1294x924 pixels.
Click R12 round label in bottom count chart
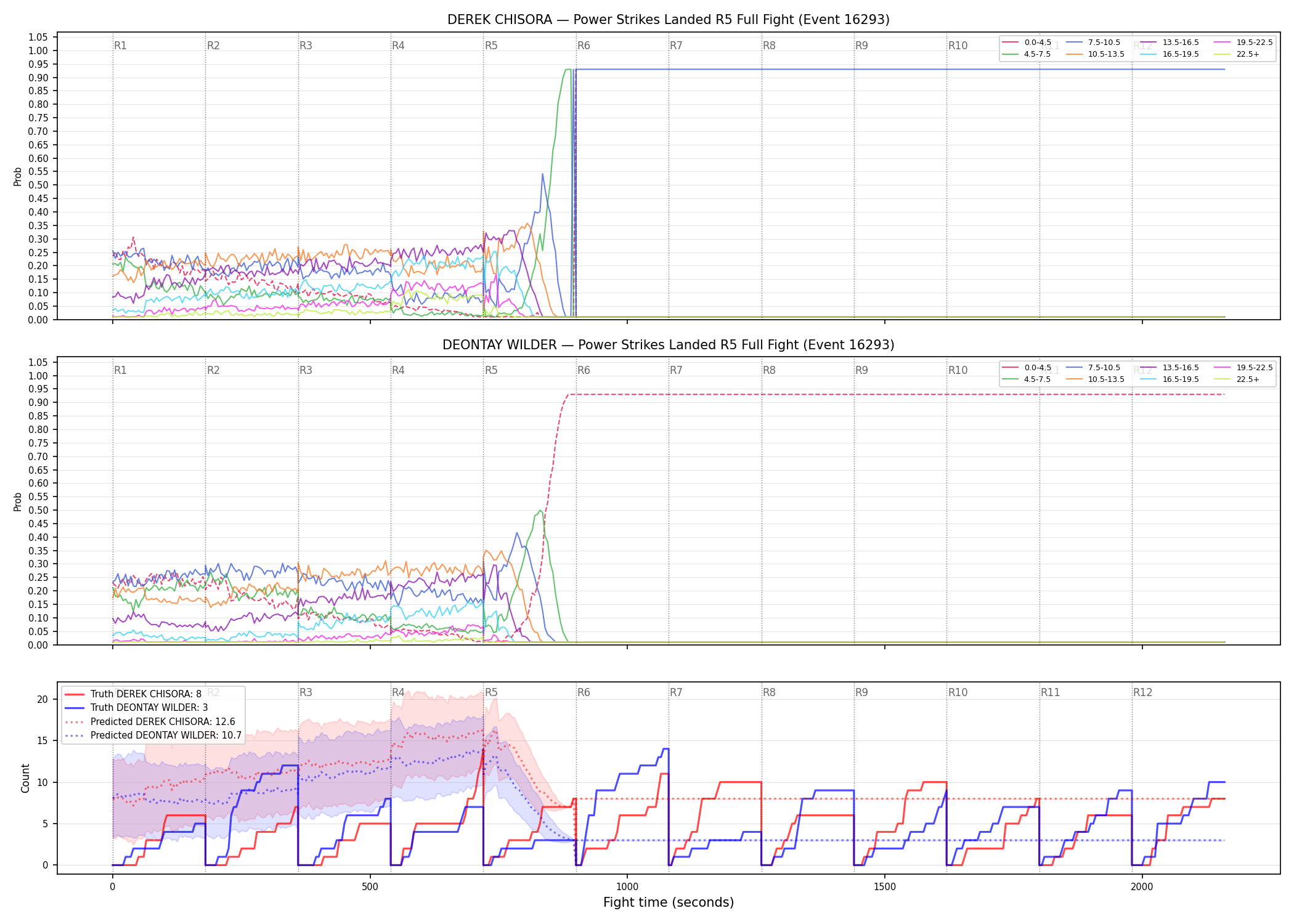1142,692
